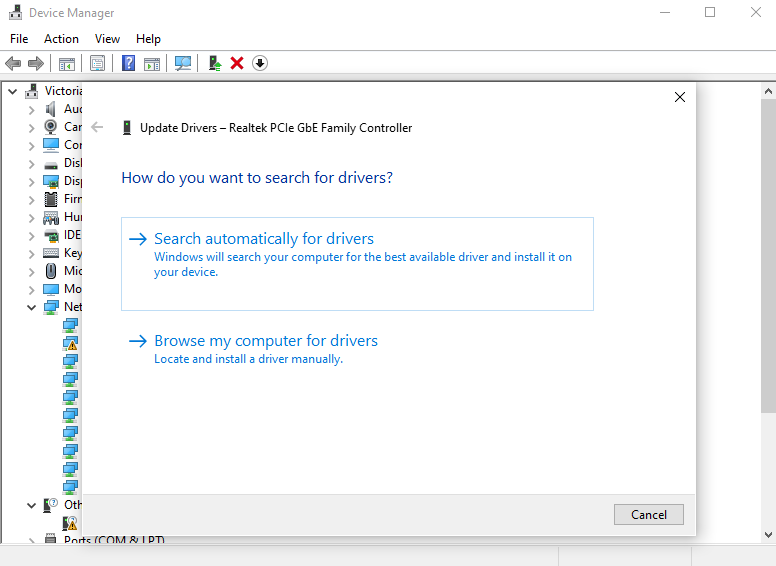Select the Firmware chip category icon
The width and height of the screenshot is (776, 566).
pyautogui.click(x=50, y=199)
